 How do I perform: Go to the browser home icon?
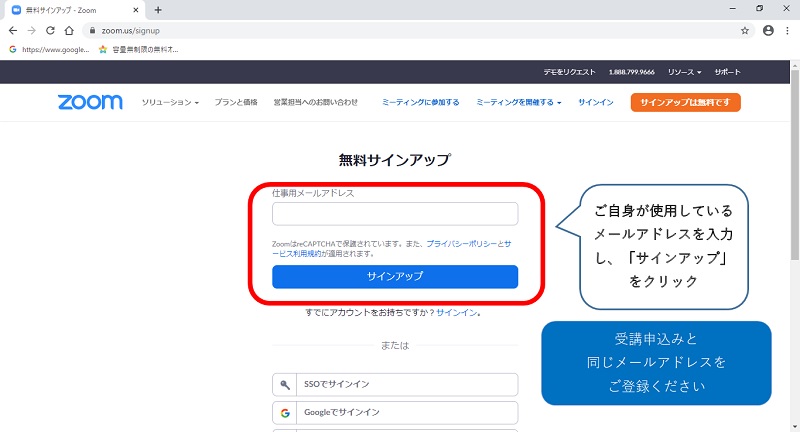click(x=69, y=31)
